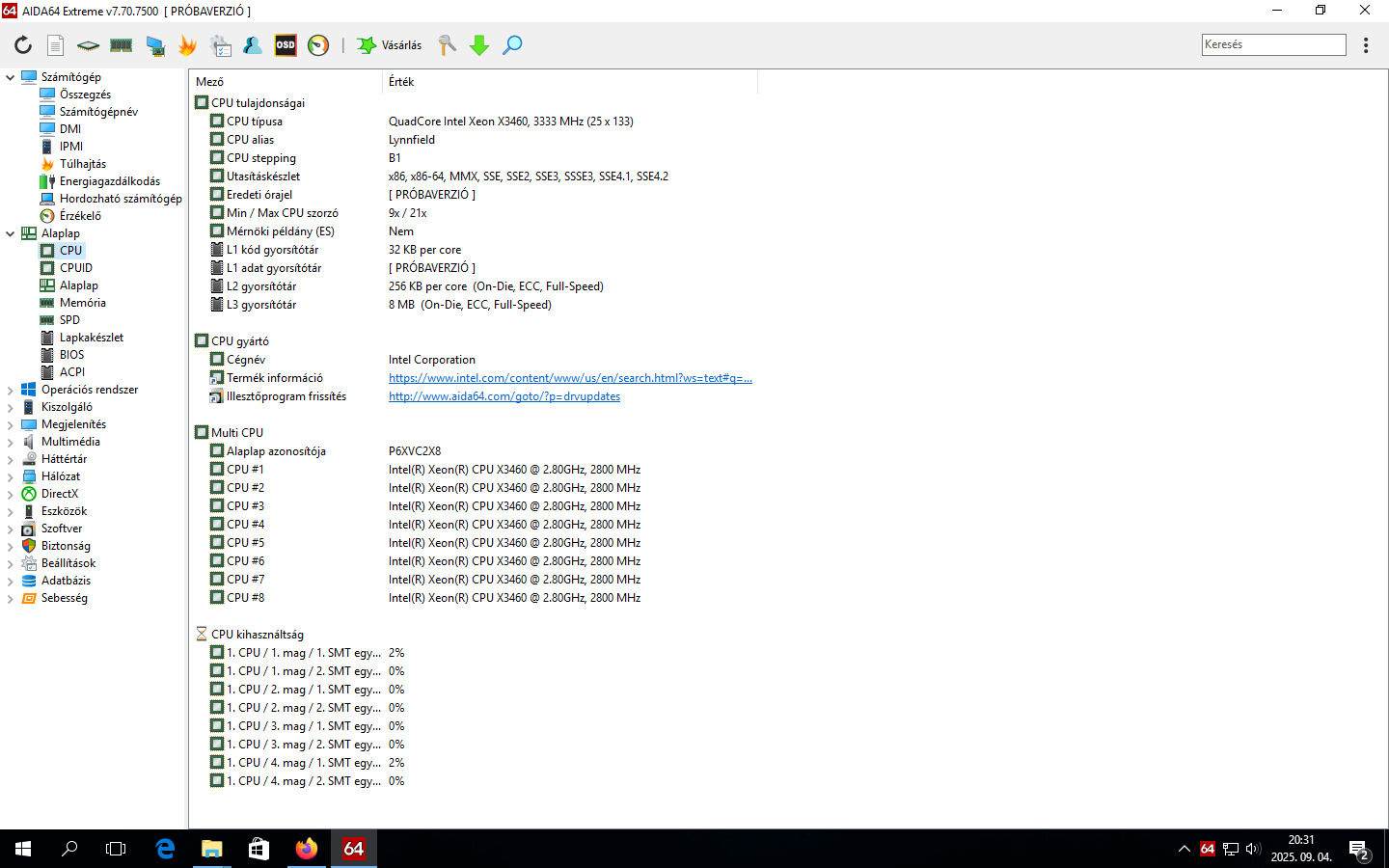Click the memory module toolbar icon
The height and width of the screenshot is (868, 1389).
(x=121, y=45)
